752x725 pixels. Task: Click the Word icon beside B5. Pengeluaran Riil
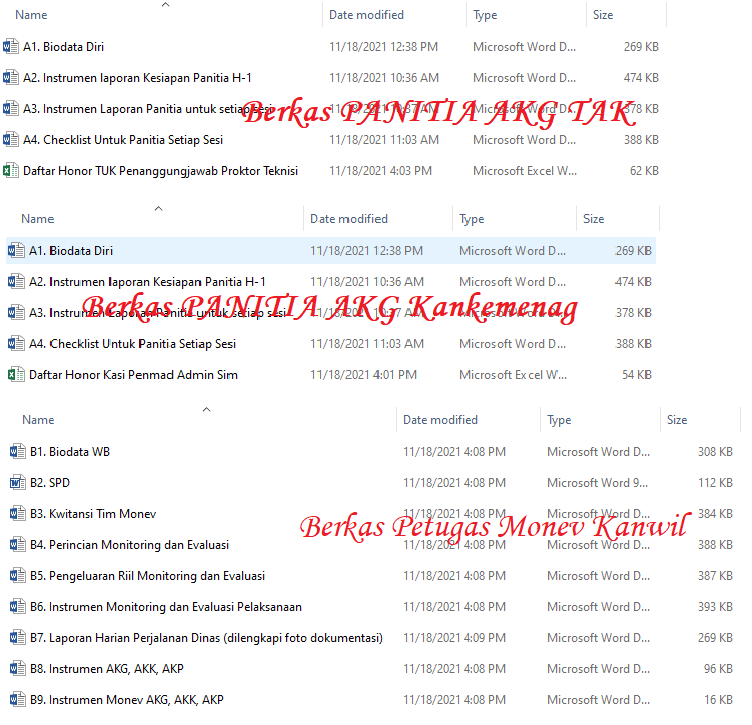18,575
